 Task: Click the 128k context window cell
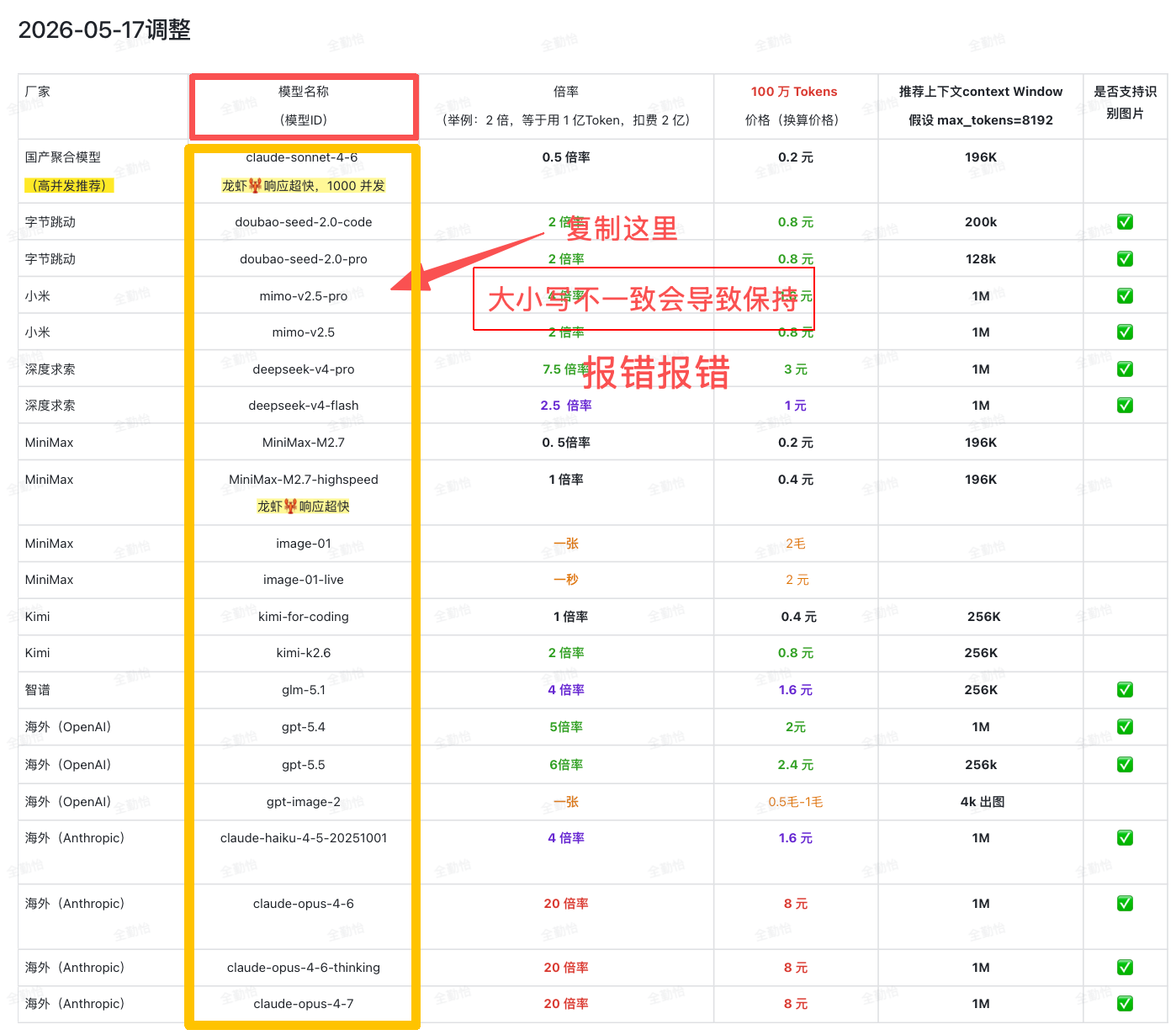point(981,259)
